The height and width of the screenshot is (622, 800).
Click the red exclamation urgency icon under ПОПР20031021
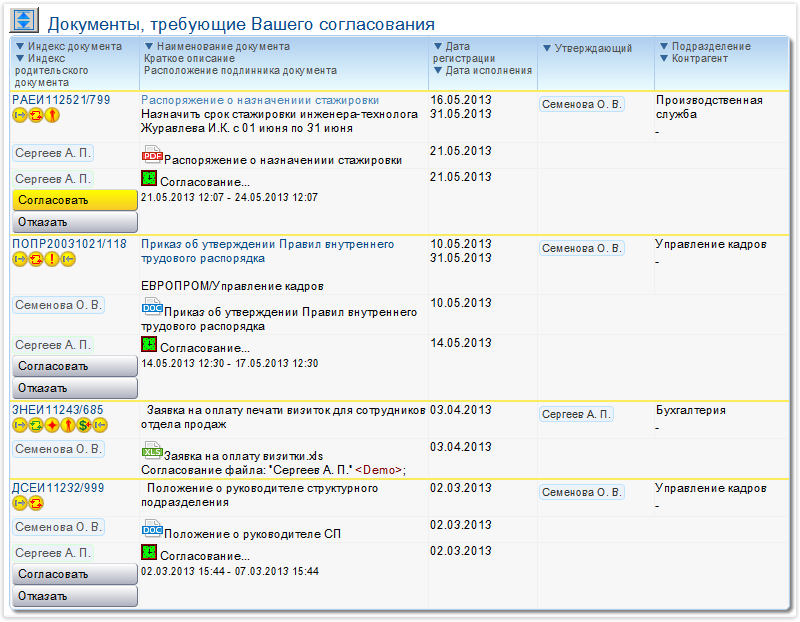pyautogui.click(x=50, y=257)
